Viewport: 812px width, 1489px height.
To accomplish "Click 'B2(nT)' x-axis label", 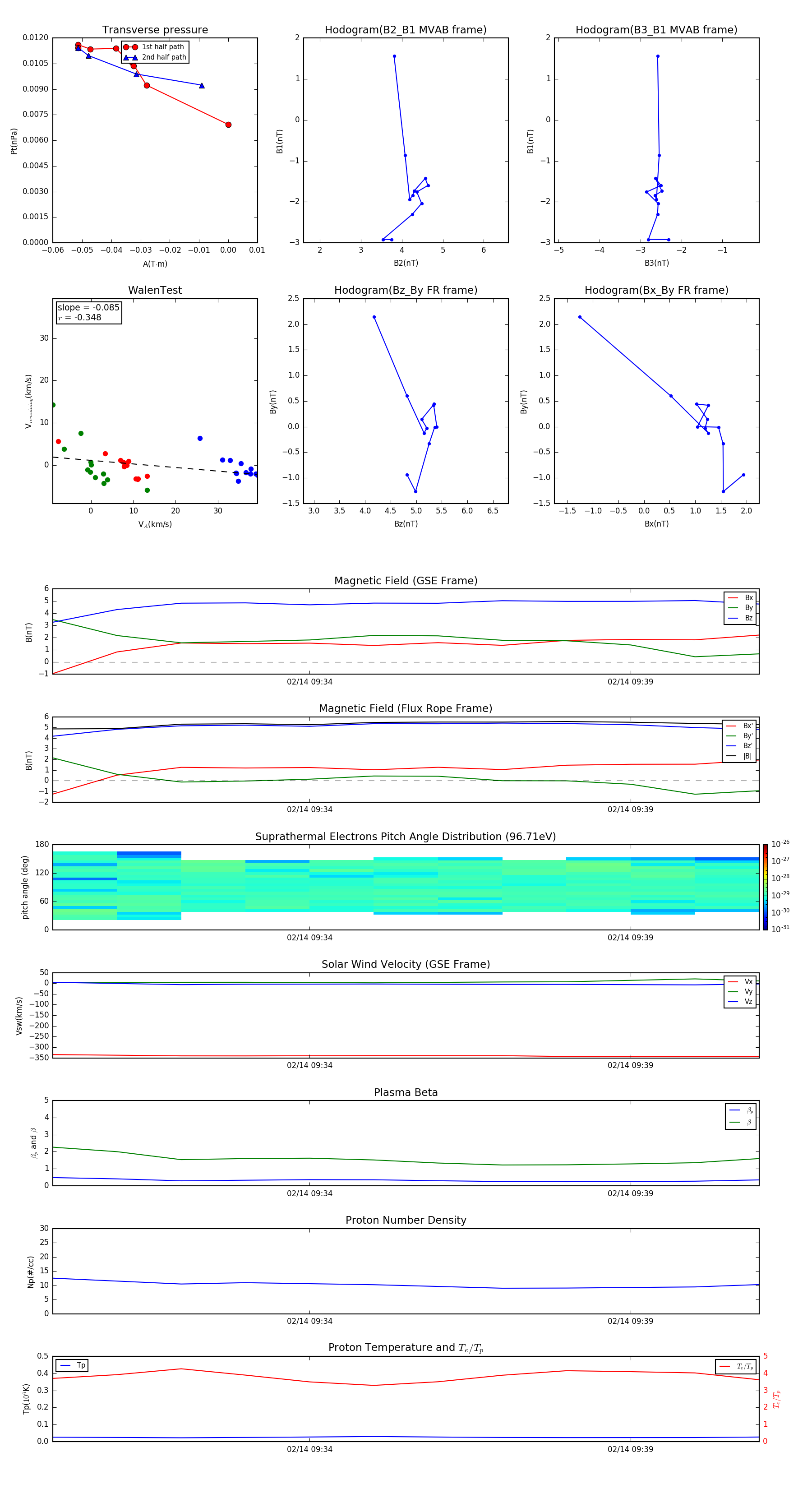I will pos(406,263).
